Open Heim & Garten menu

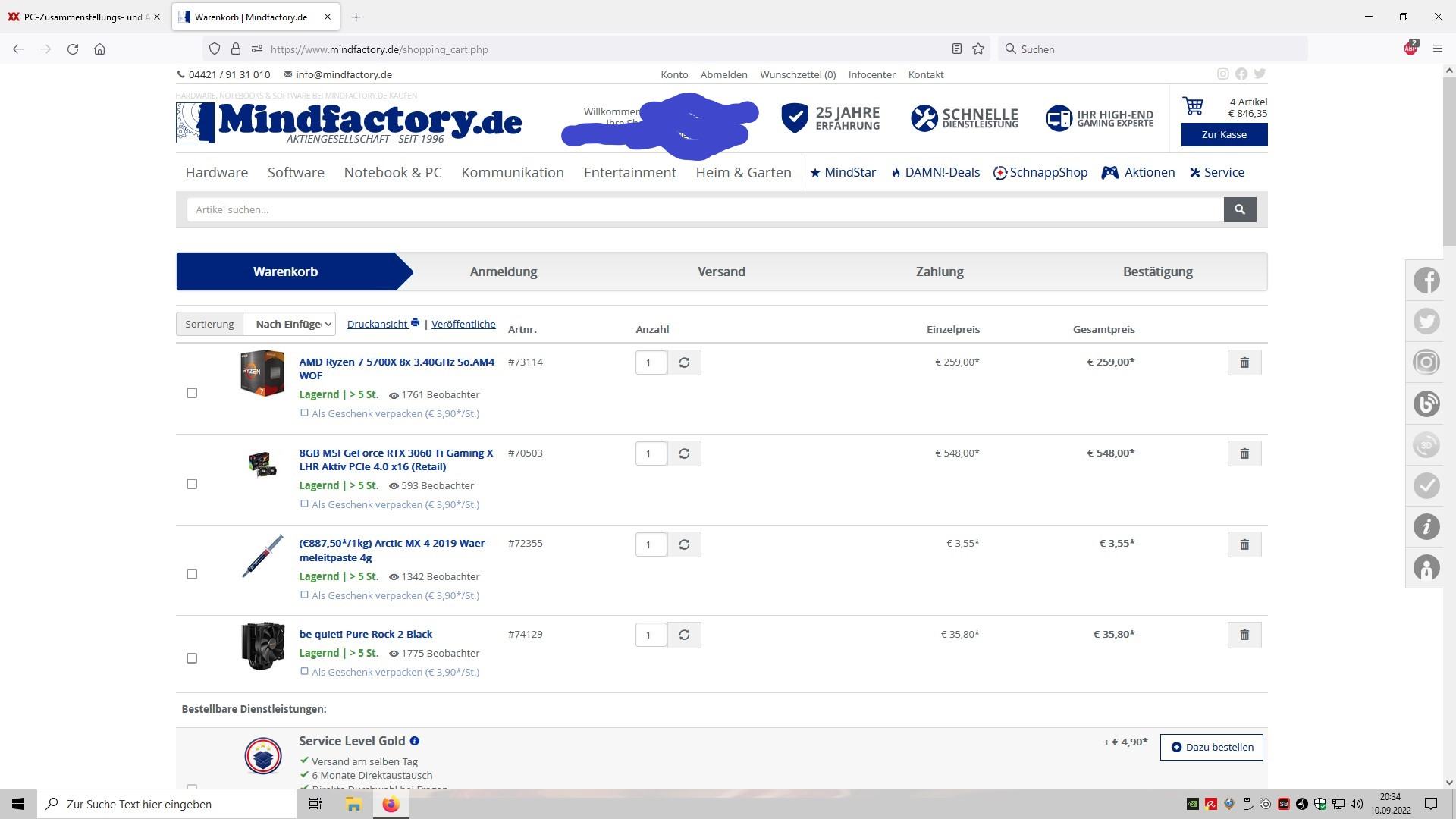click(744, 172)
